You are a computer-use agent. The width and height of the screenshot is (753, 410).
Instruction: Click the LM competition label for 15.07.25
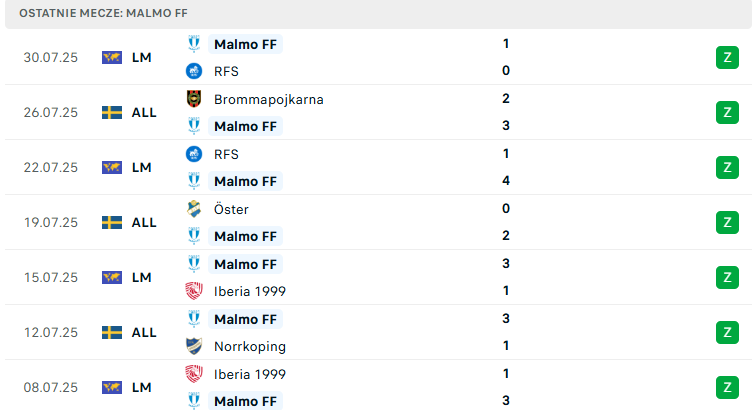click(142, 277)
